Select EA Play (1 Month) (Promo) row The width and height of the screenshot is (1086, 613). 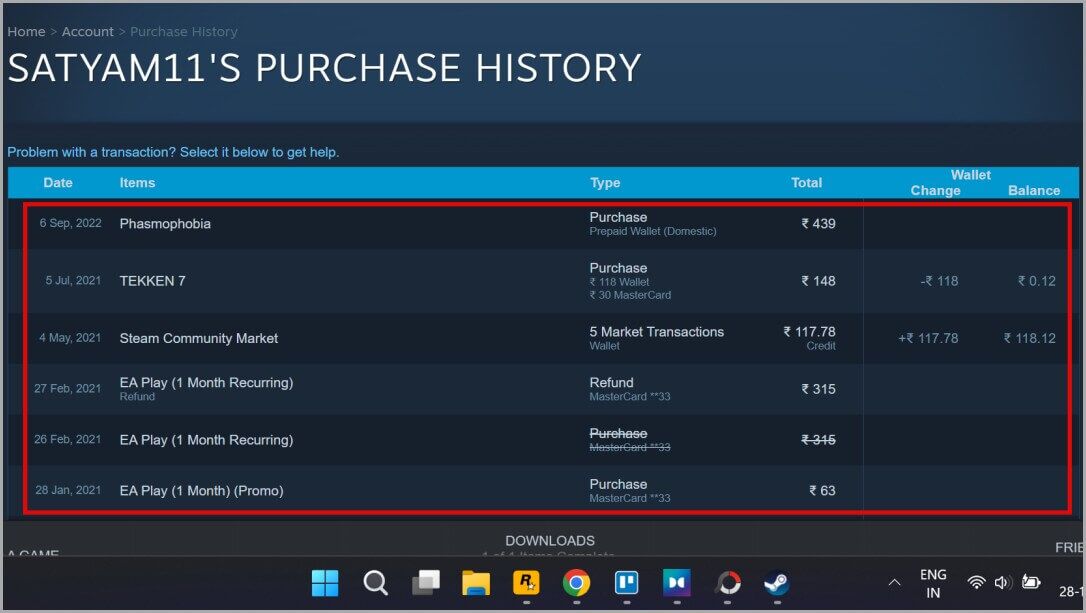point(544,490)
